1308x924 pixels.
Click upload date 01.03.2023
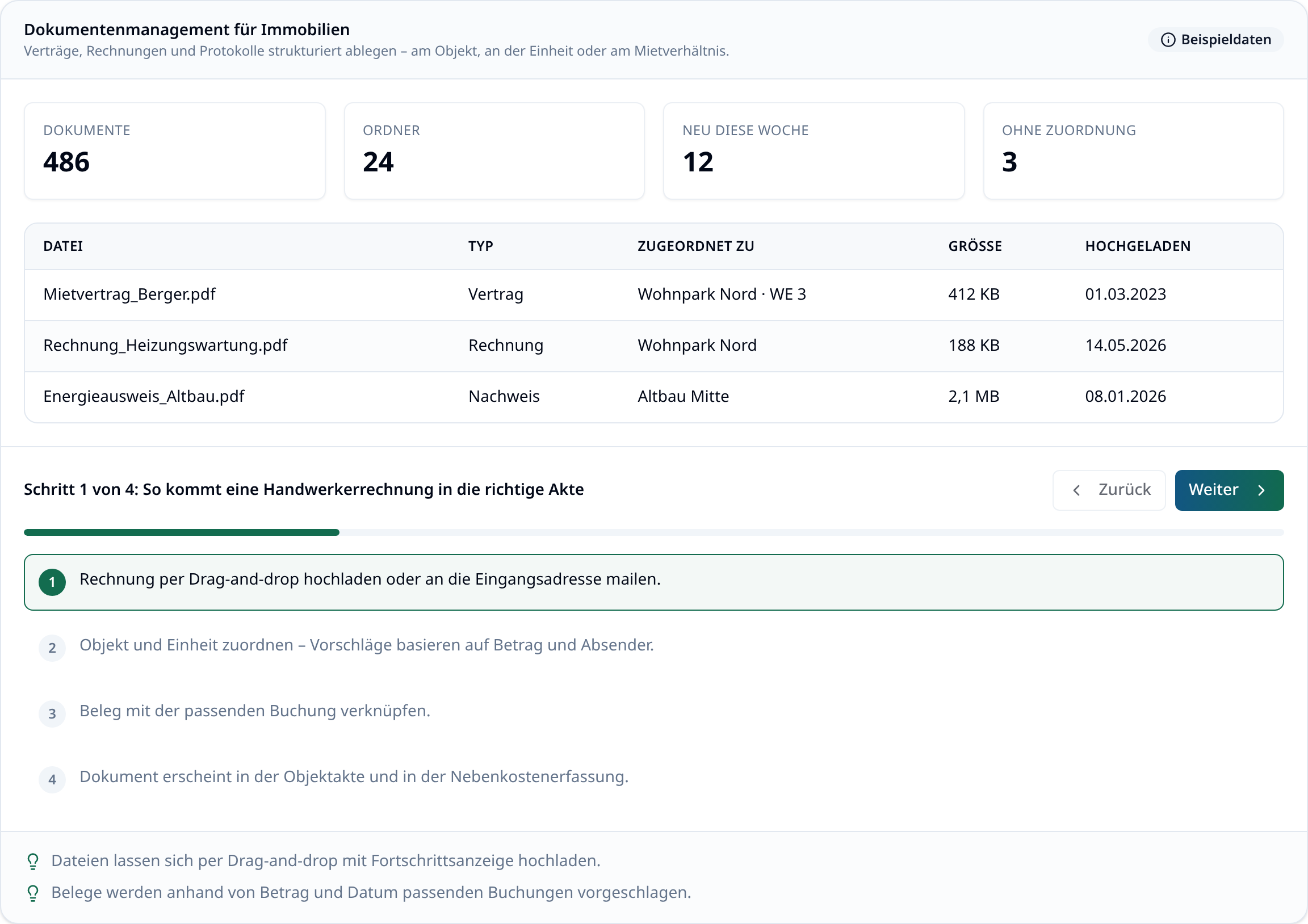tap(1126, 295)
